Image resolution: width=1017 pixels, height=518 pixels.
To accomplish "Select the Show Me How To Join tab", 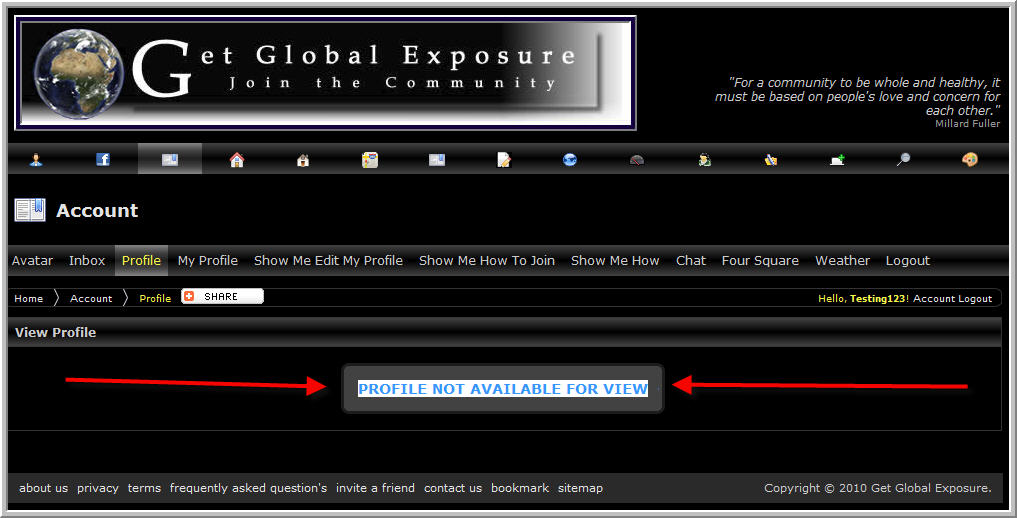I will click(486, 261).
